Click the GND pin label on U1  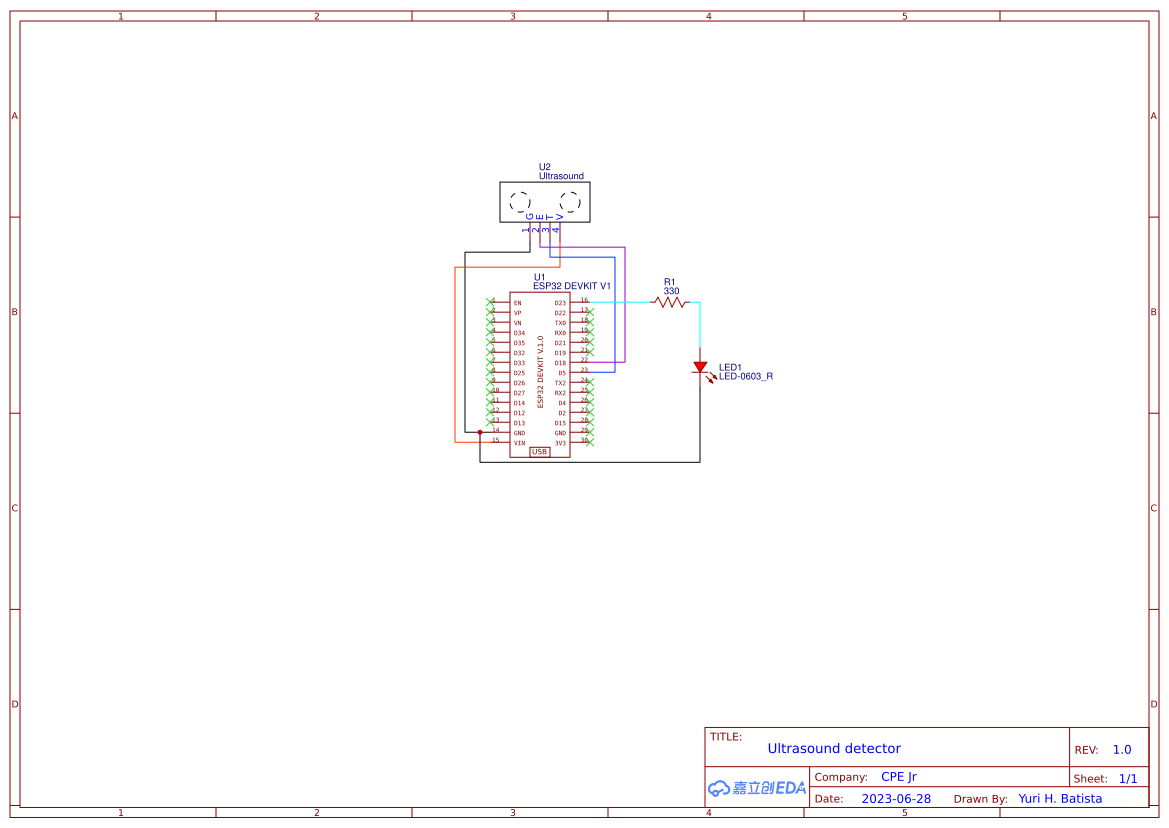tap(518, 432)
